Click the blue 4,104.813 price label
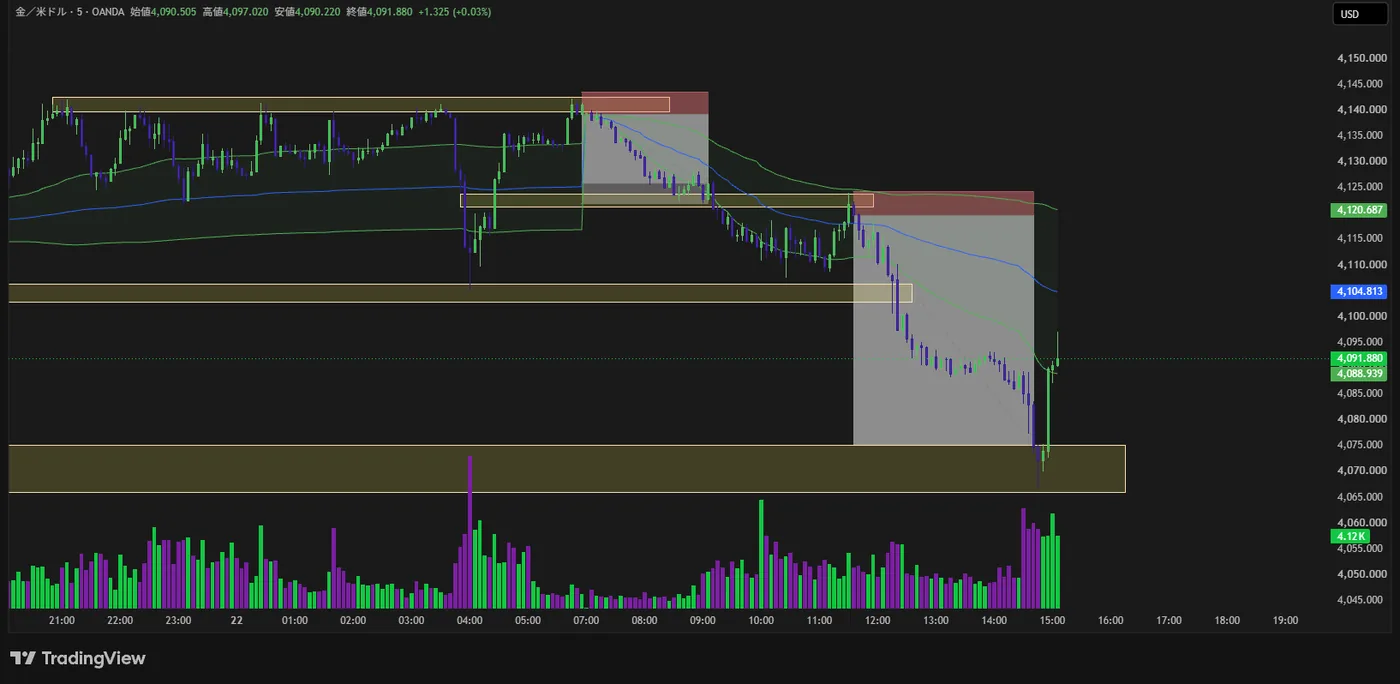Image resolution: width=1400 pixels, height=684 pixels. 1357,291
